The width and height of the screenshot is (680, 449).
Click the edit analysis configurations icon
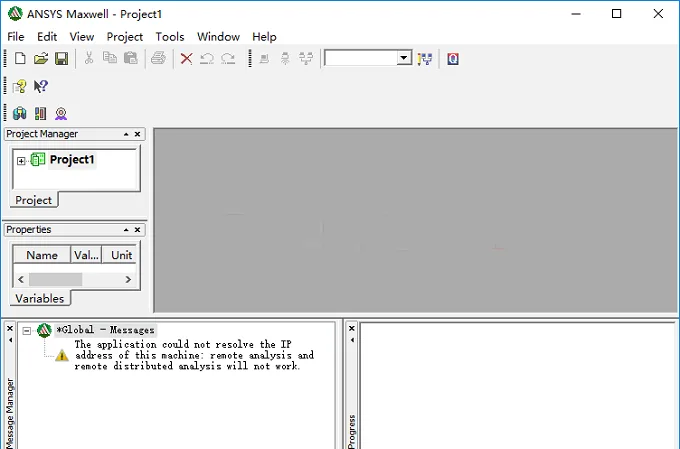coord(425,59)
